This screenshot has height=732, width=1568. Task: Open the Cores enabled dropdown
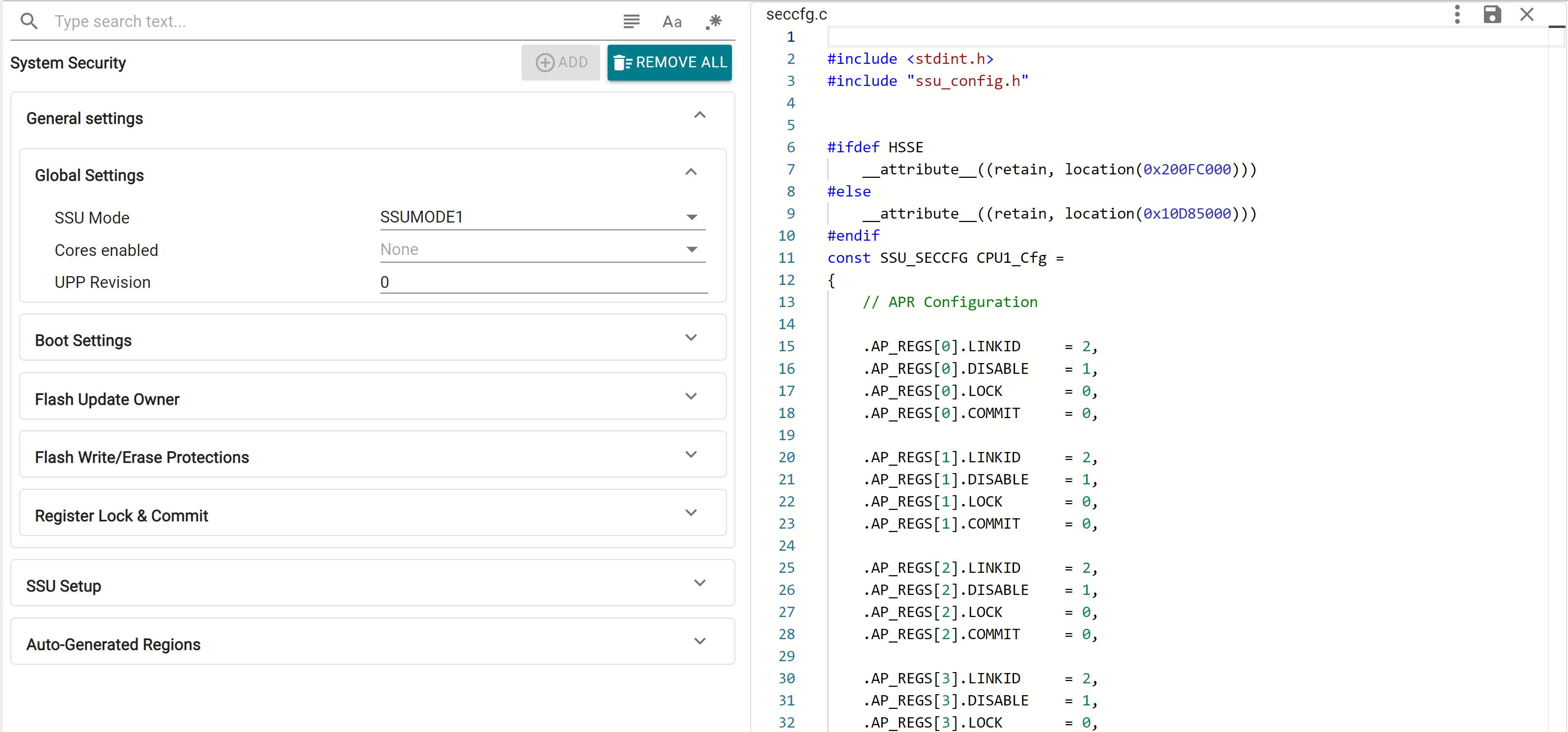click(x=692, y=250)
